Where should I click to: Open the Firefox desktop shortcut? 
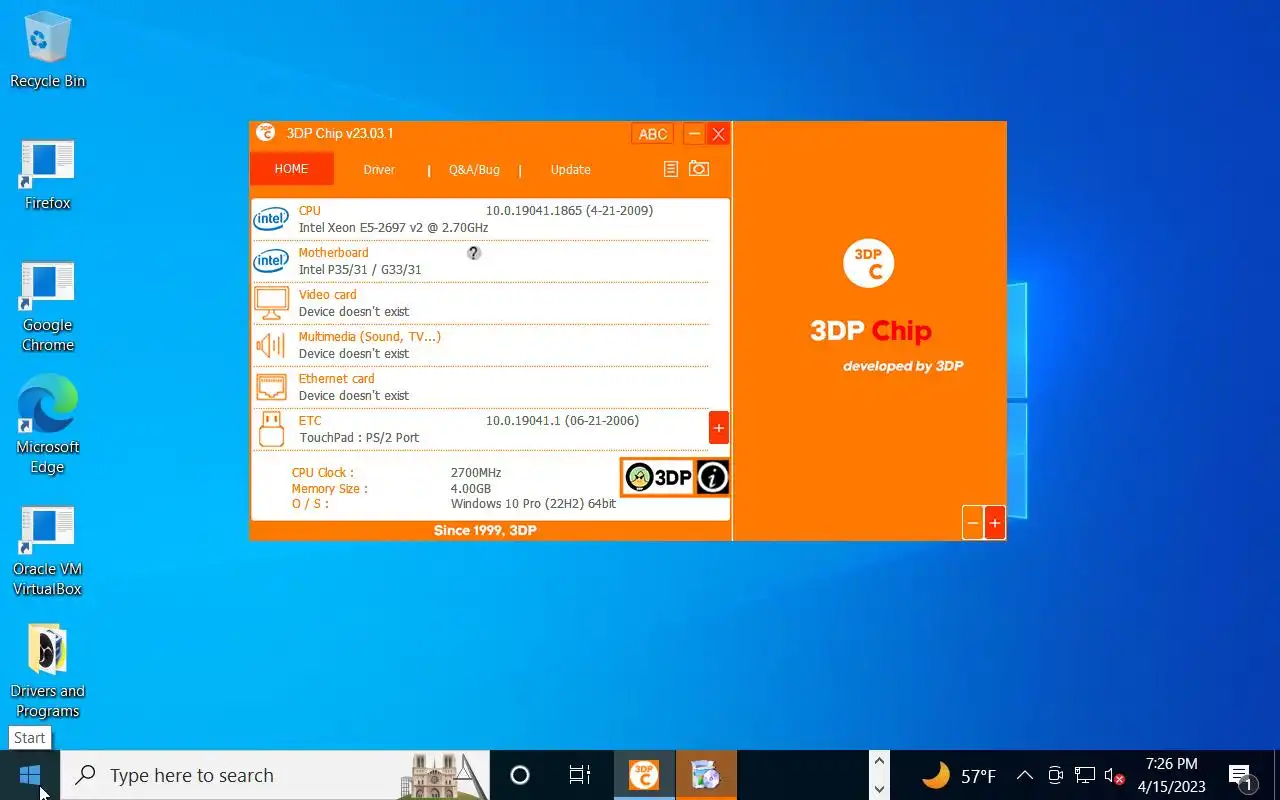47,175
